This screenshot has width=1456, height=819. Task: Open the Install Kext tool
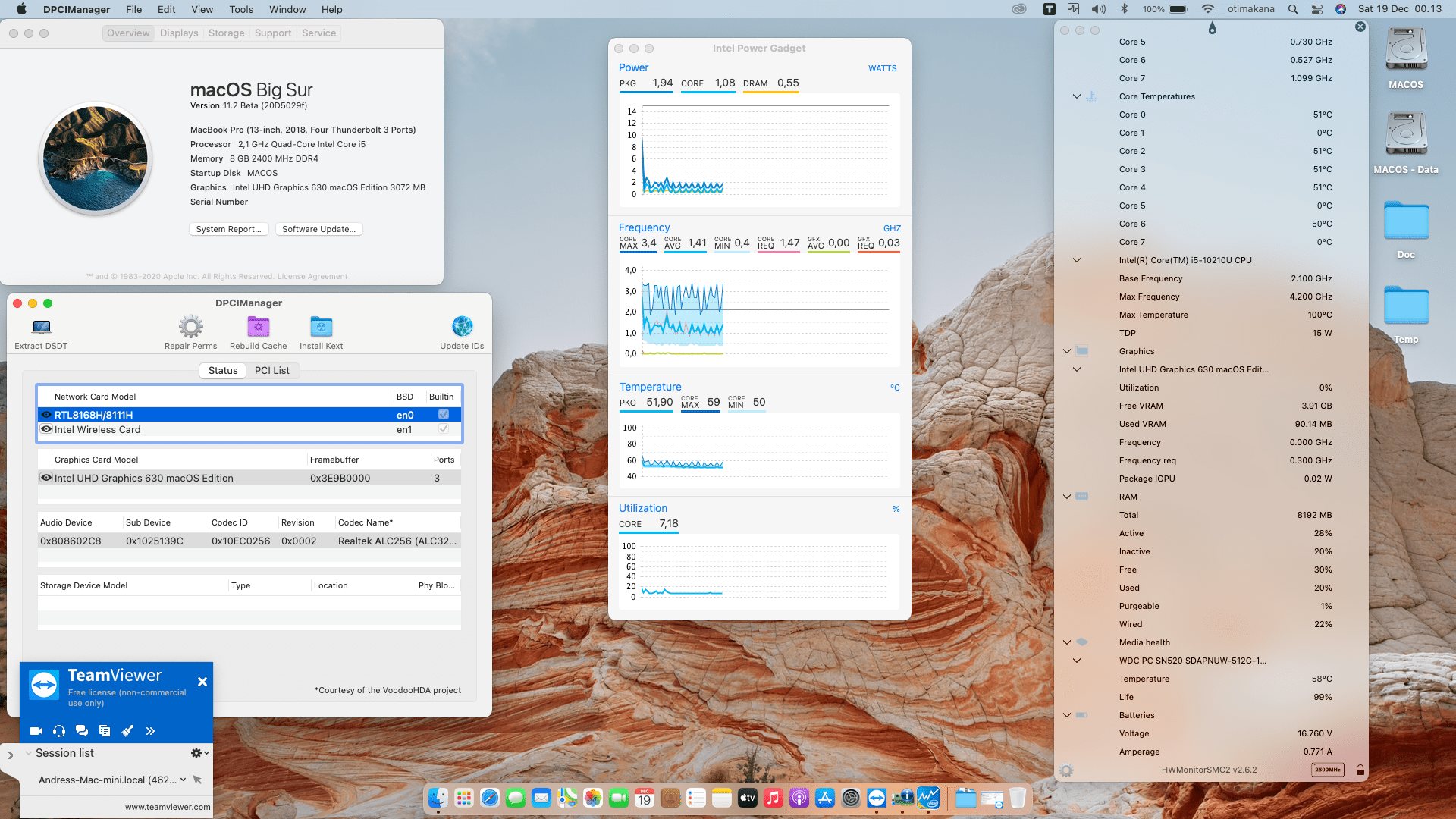[321, 326]
